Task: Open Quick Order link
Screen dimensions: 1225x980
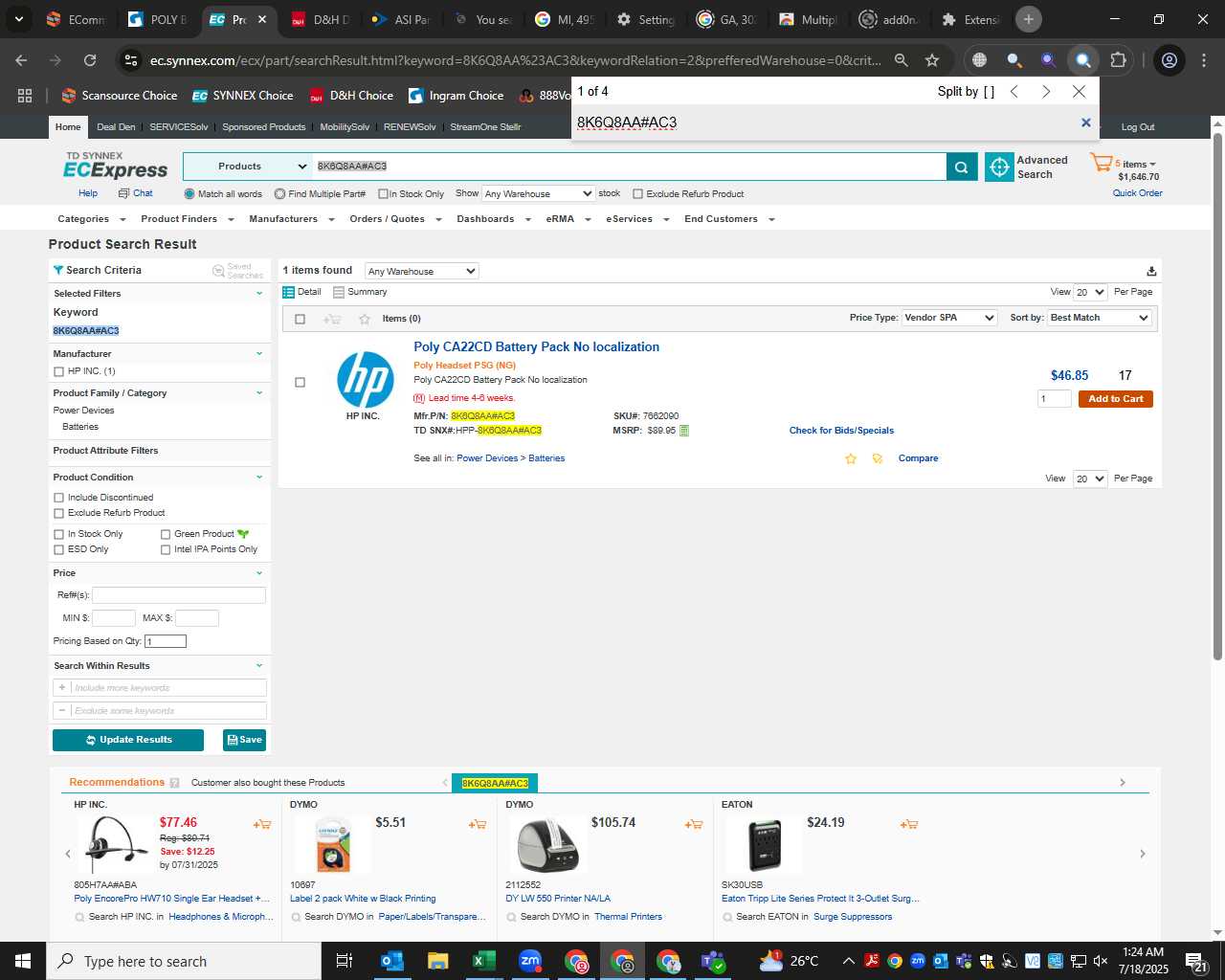Action: click(x=1137, y=193)
